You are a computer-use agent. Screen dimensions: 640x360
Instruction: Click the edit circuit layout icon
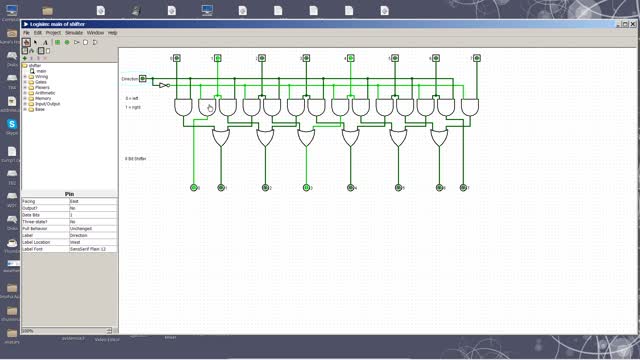[x=41, y=51]
